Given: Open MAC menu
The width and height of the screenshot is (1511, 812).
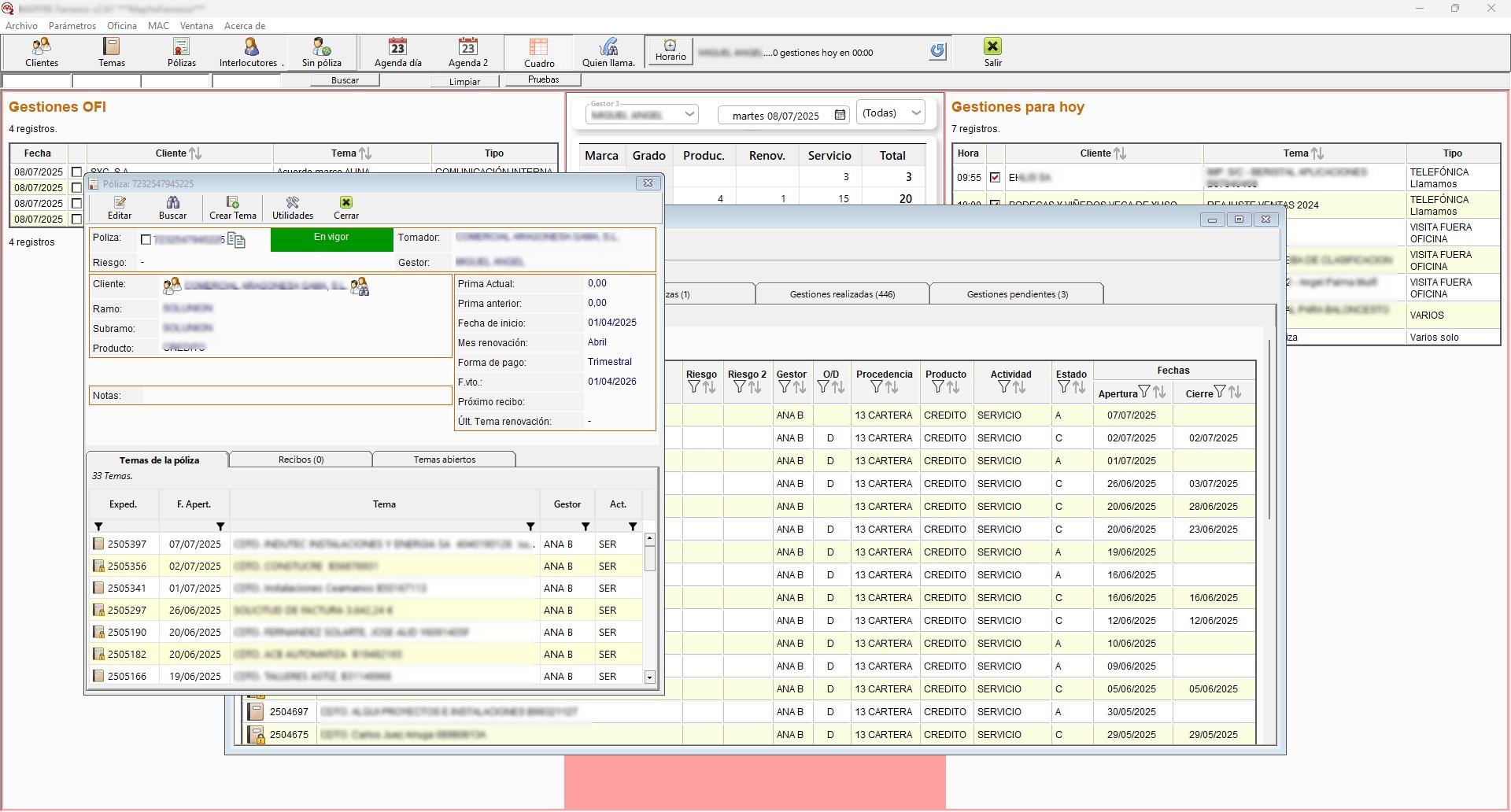Looking at the screenshot, I should [158, 25].
